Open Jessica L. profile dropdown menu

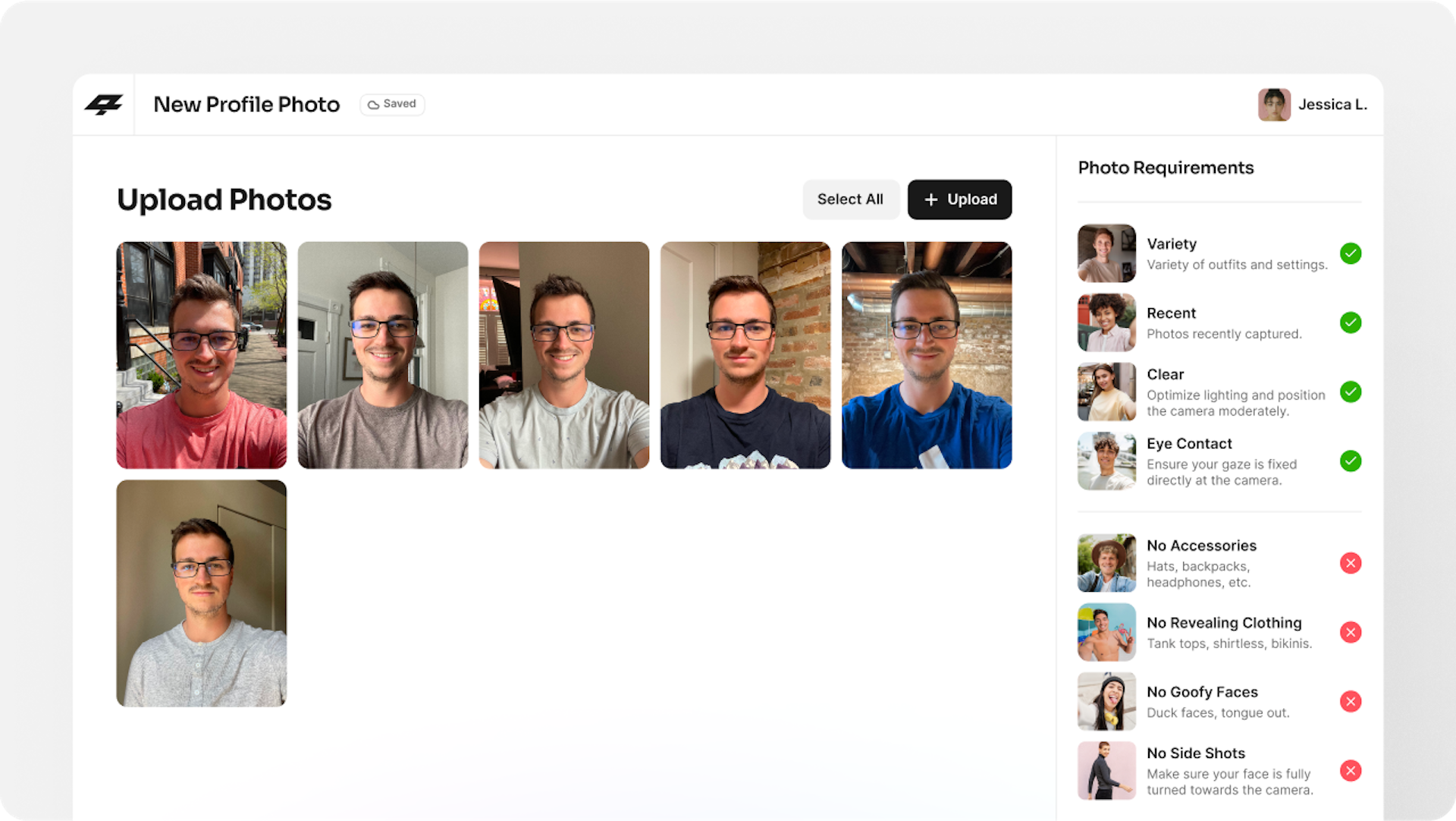click(1313, 104)
